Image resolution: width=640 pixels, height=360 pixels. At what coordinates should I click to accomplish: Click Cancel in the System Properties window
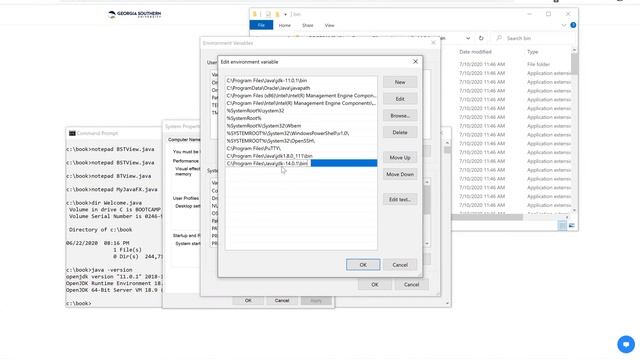click(x=282, y=300)
